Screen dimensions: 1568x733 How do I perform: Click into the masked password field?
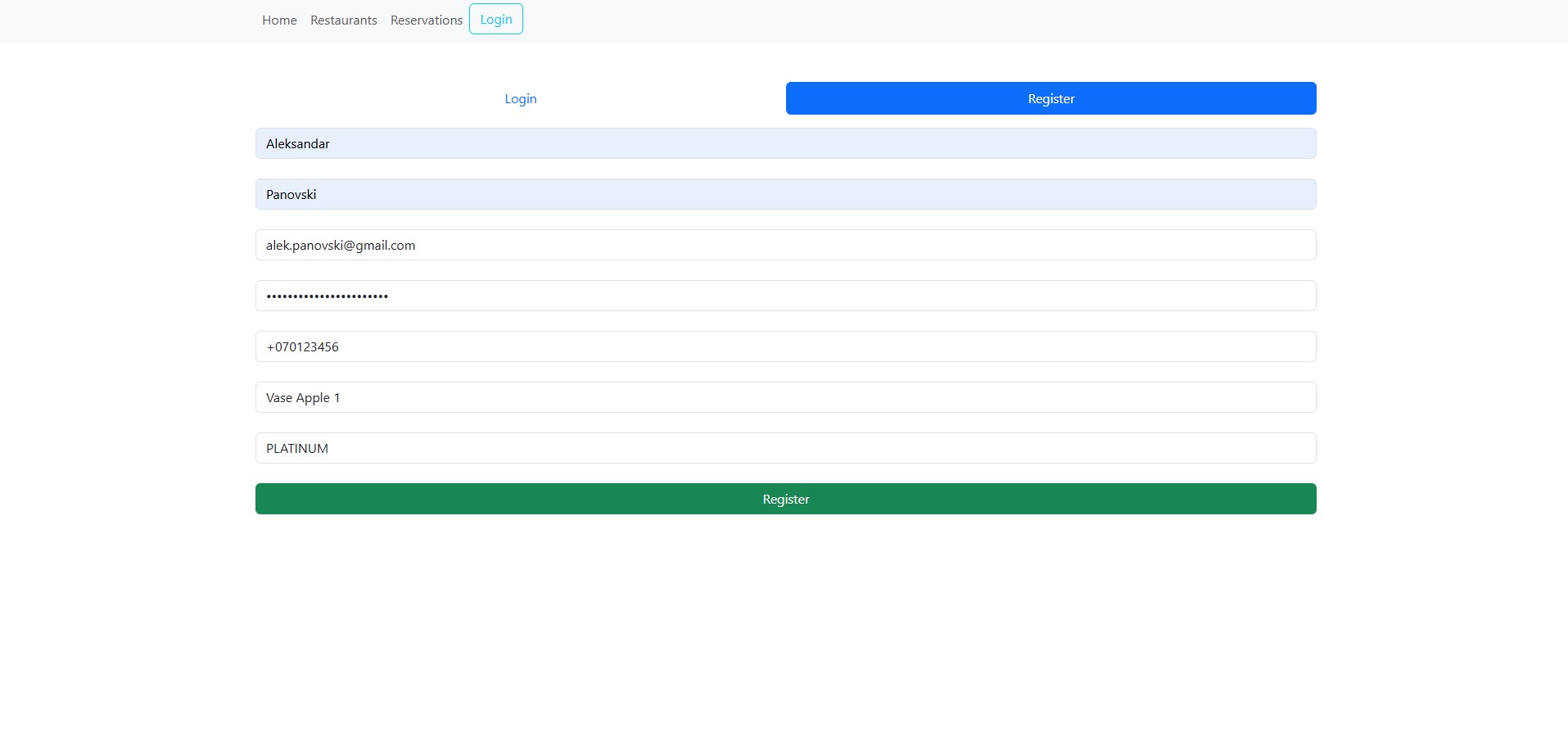click(785, 296)
